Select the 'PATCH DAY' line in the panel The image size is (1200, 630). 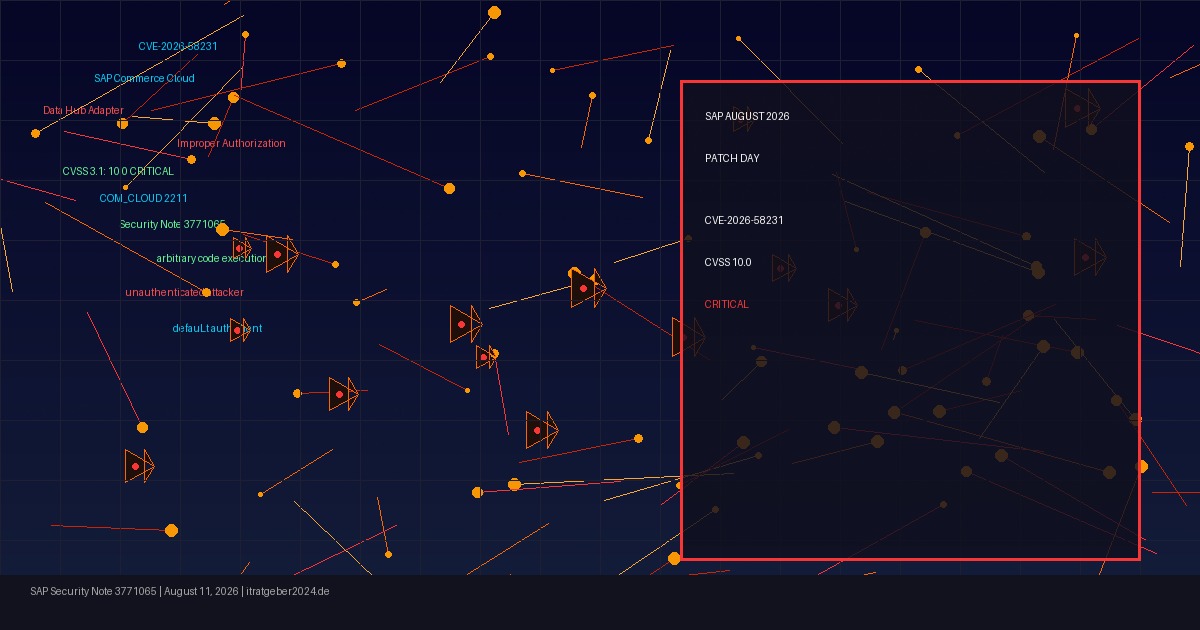(x=732, y=158)
